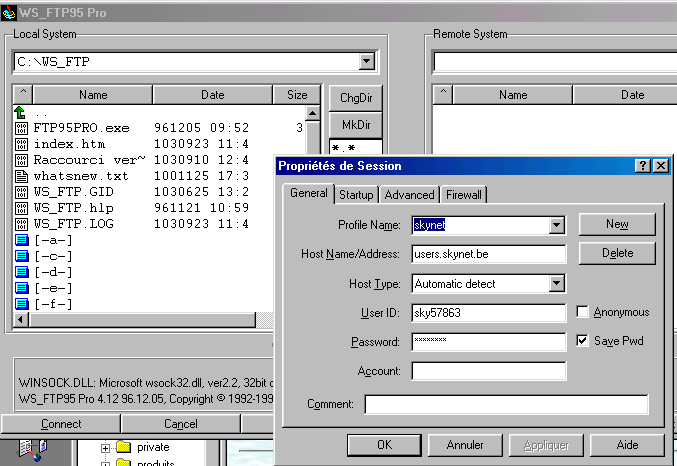Image resolution: width=677 pixels, height=466 pixels.
Task: Click the local list sort arrow header
Action: point(23,95)
